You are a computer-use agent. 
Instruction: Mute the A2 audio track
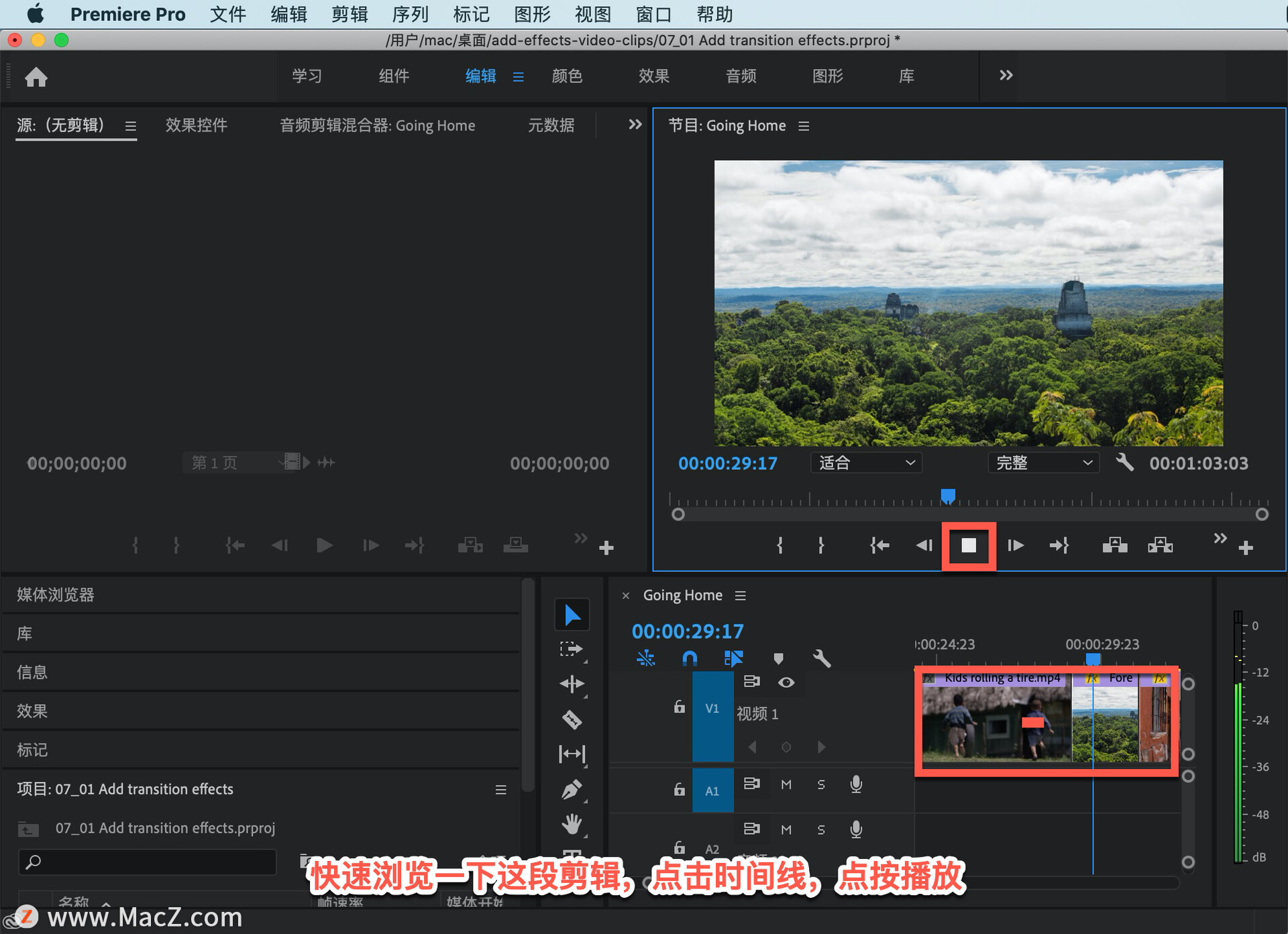point(786,830)
